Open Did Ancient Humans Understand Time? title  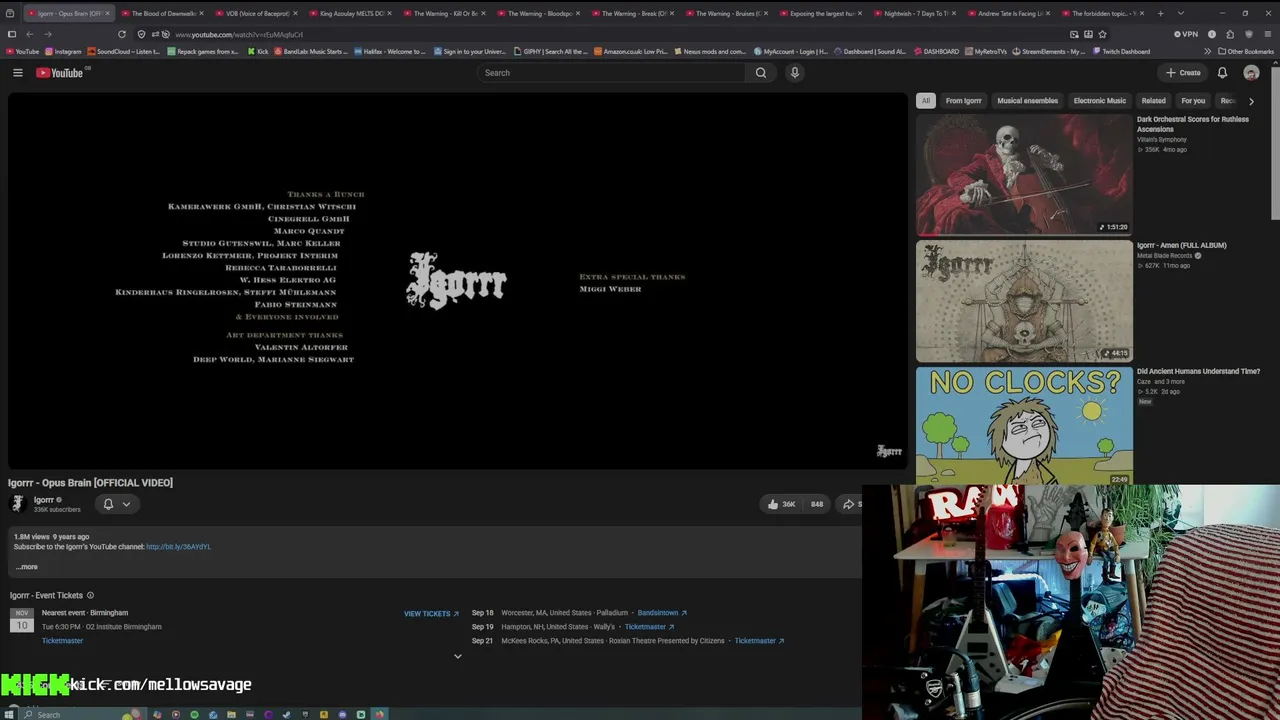coord(1198,371)
